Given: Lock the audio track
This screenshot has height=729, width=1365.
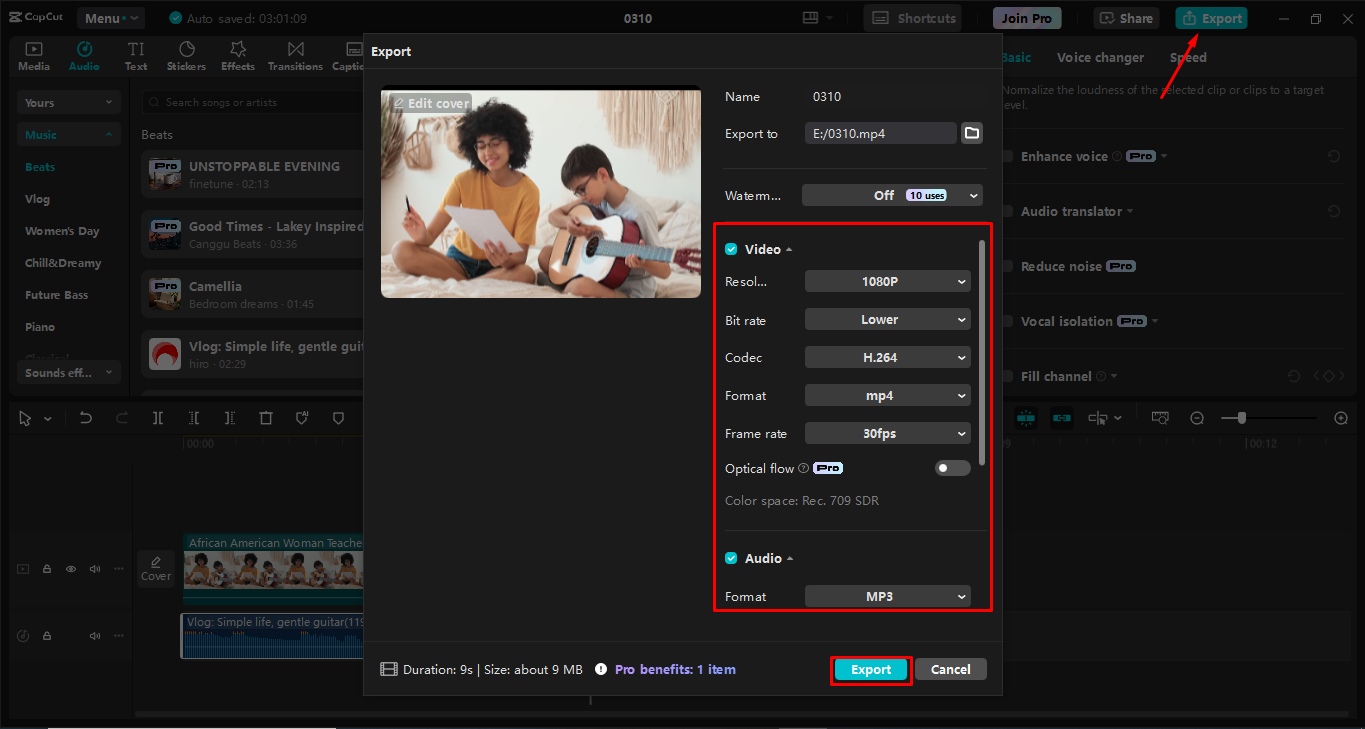Looking at the screenshot, I should tap(47, 636).
